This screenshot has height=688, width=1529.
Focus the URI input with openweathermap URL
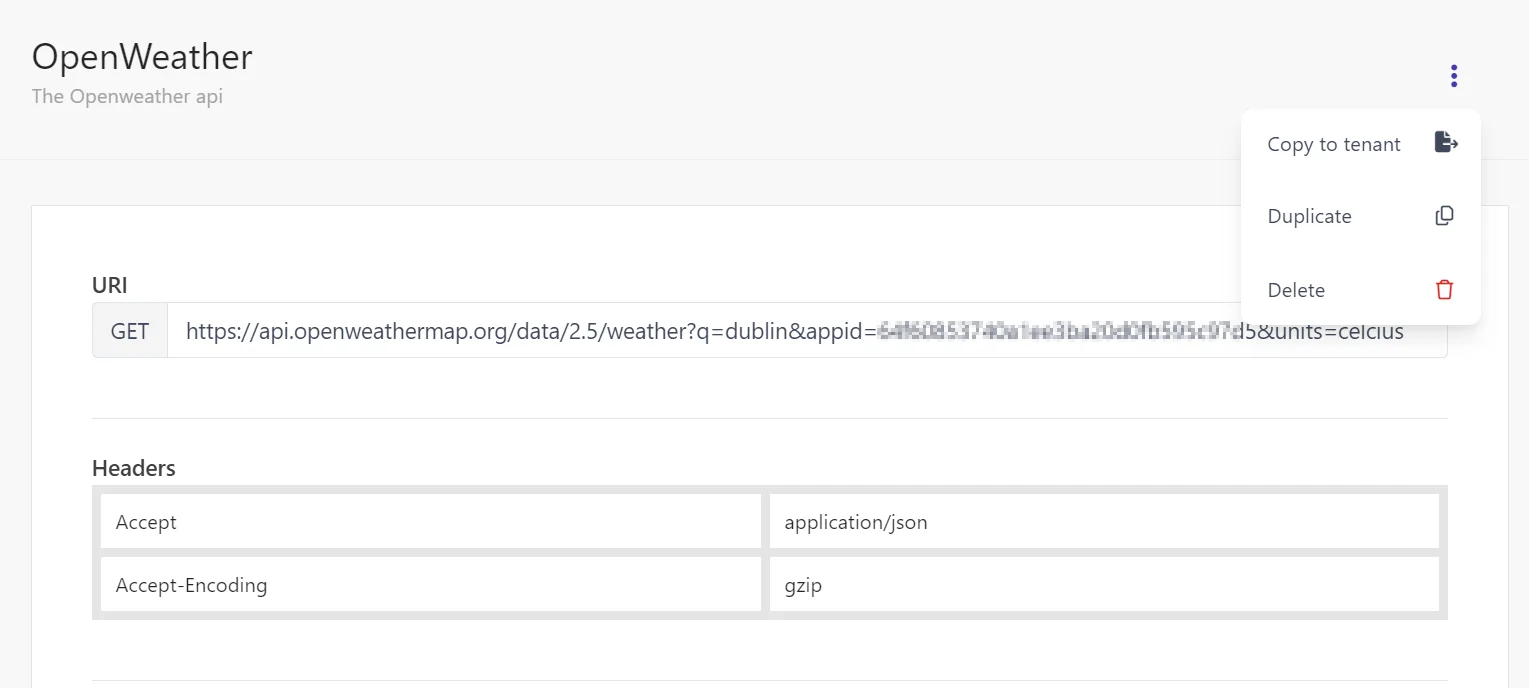tap(807, 331)
